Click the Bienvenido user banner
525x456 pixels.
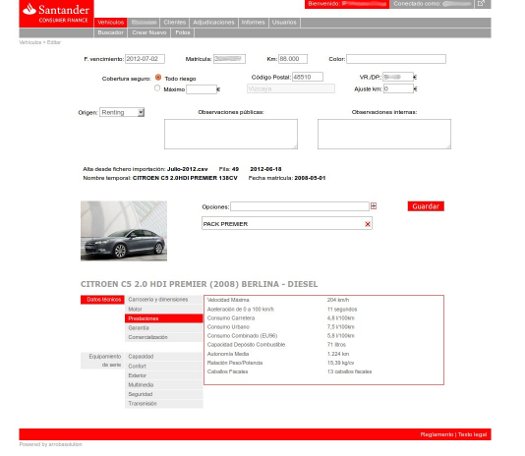347,4
